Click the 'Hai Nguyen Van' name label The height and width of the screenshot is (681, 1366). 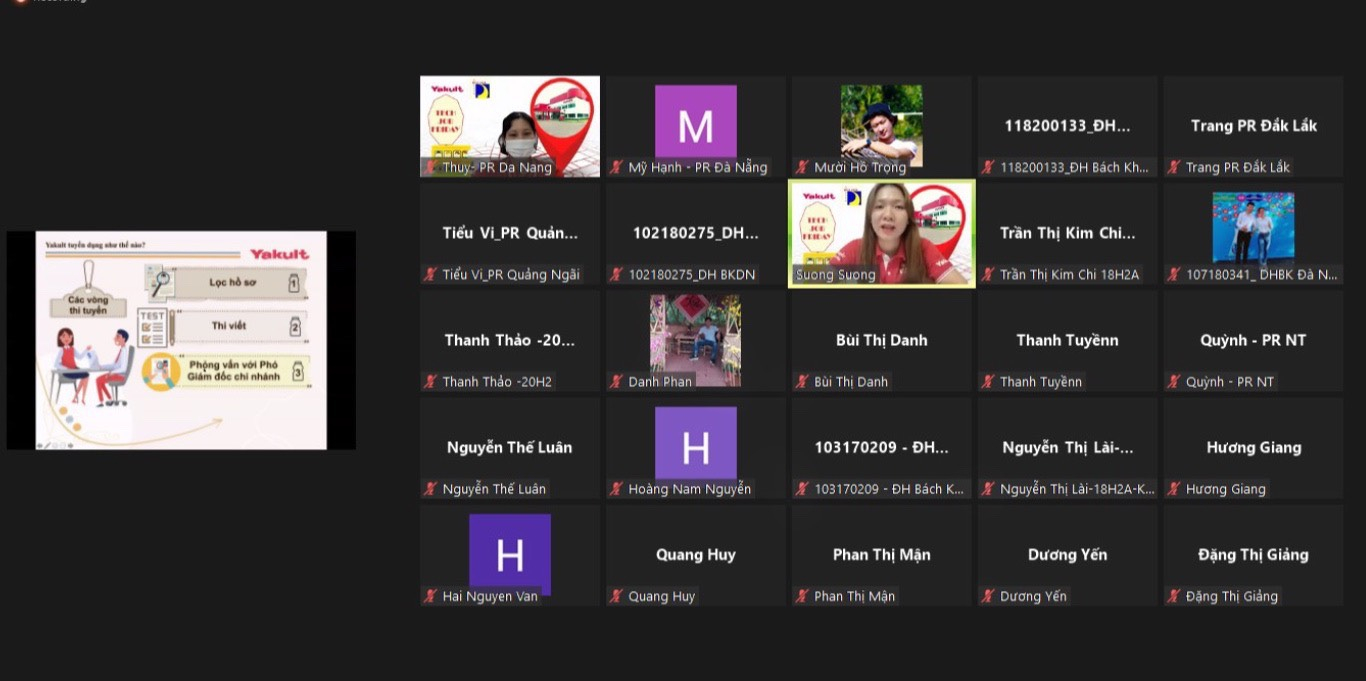point(490,597)
